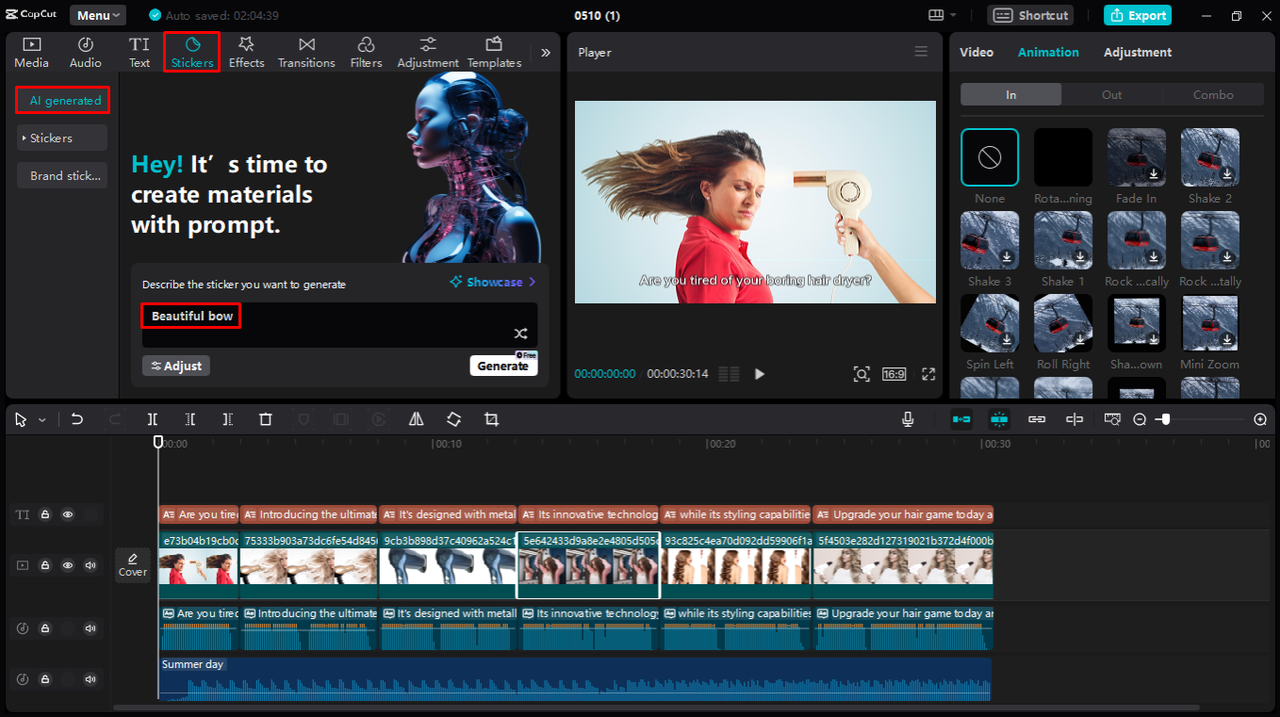The image size is (1280, 717).
Task: Click the microphone record voiceover icon
Action: point(907,420)
